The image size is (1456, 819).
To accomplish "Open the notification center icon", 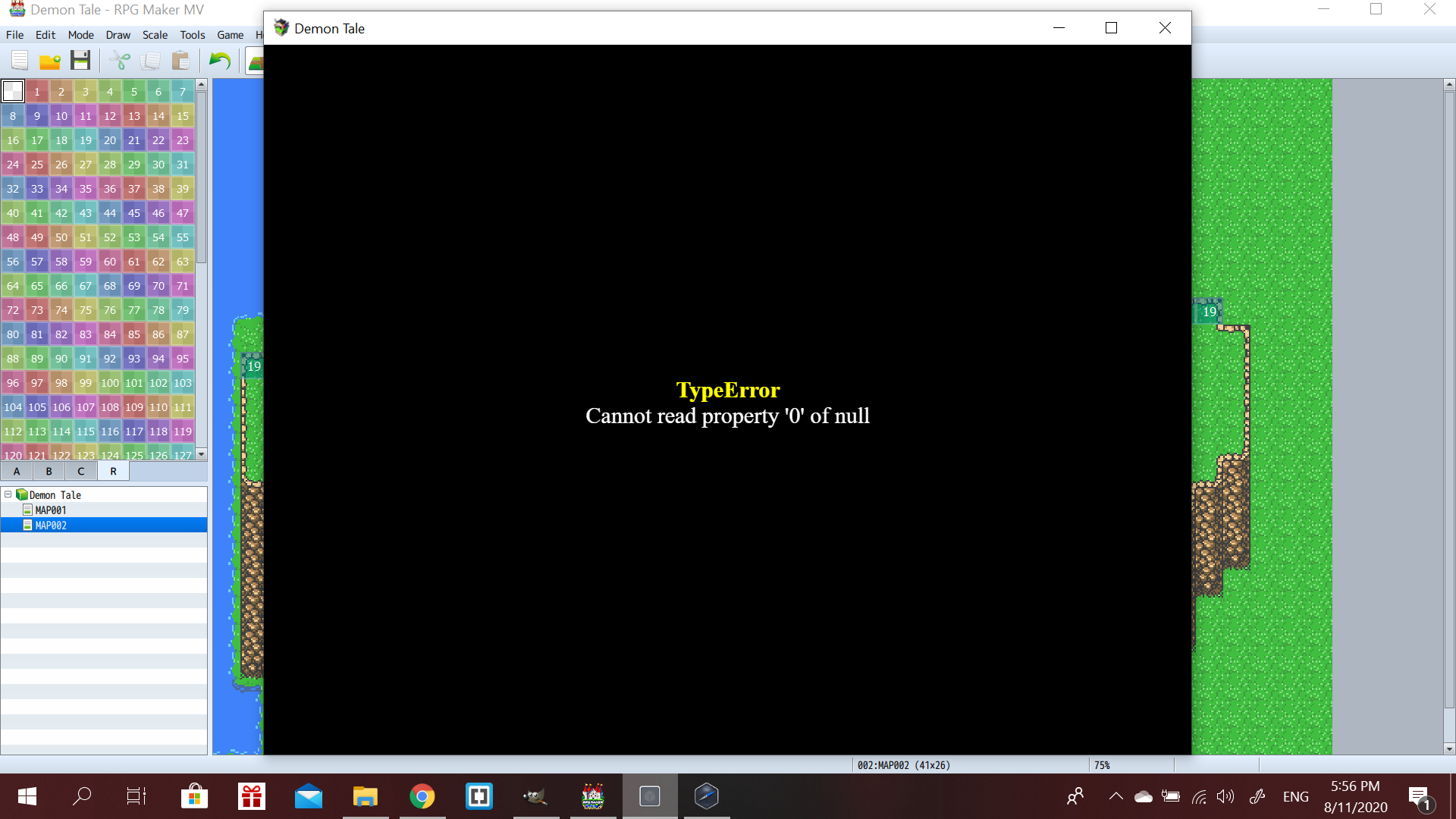I will click(x=1421, y=797).
